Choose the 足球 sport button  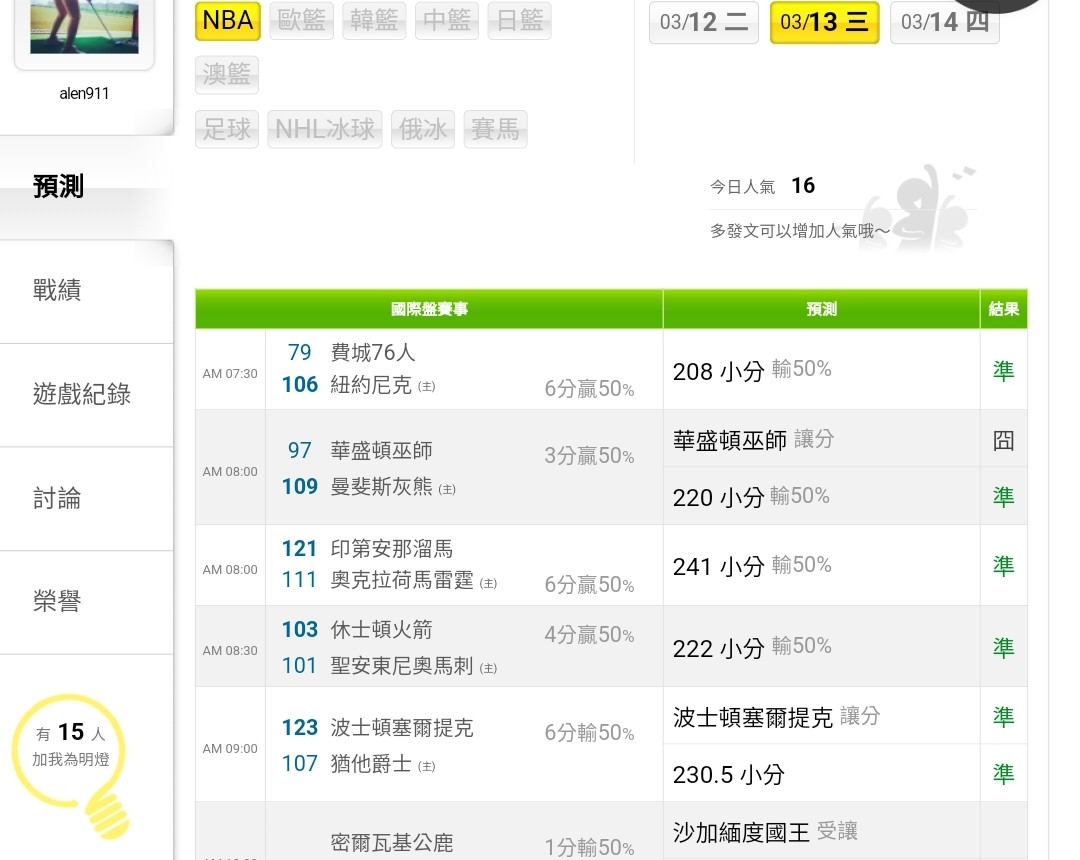(227, 129)
